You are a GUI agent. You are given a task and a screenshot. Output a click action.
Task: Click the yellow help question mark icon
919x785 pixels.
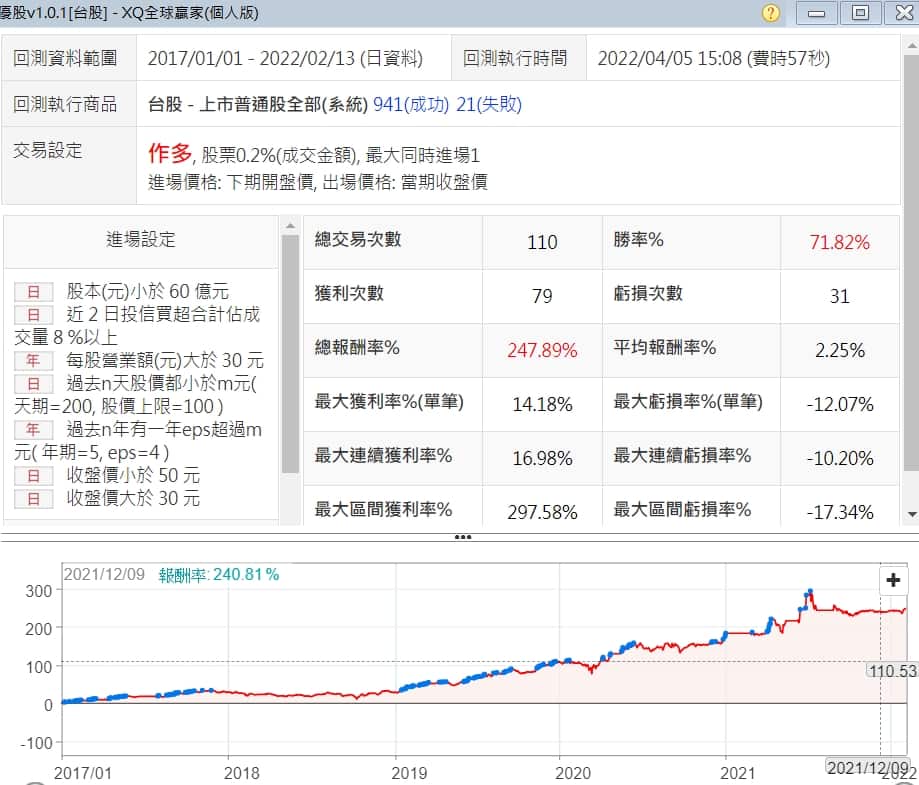click(771, 13)
